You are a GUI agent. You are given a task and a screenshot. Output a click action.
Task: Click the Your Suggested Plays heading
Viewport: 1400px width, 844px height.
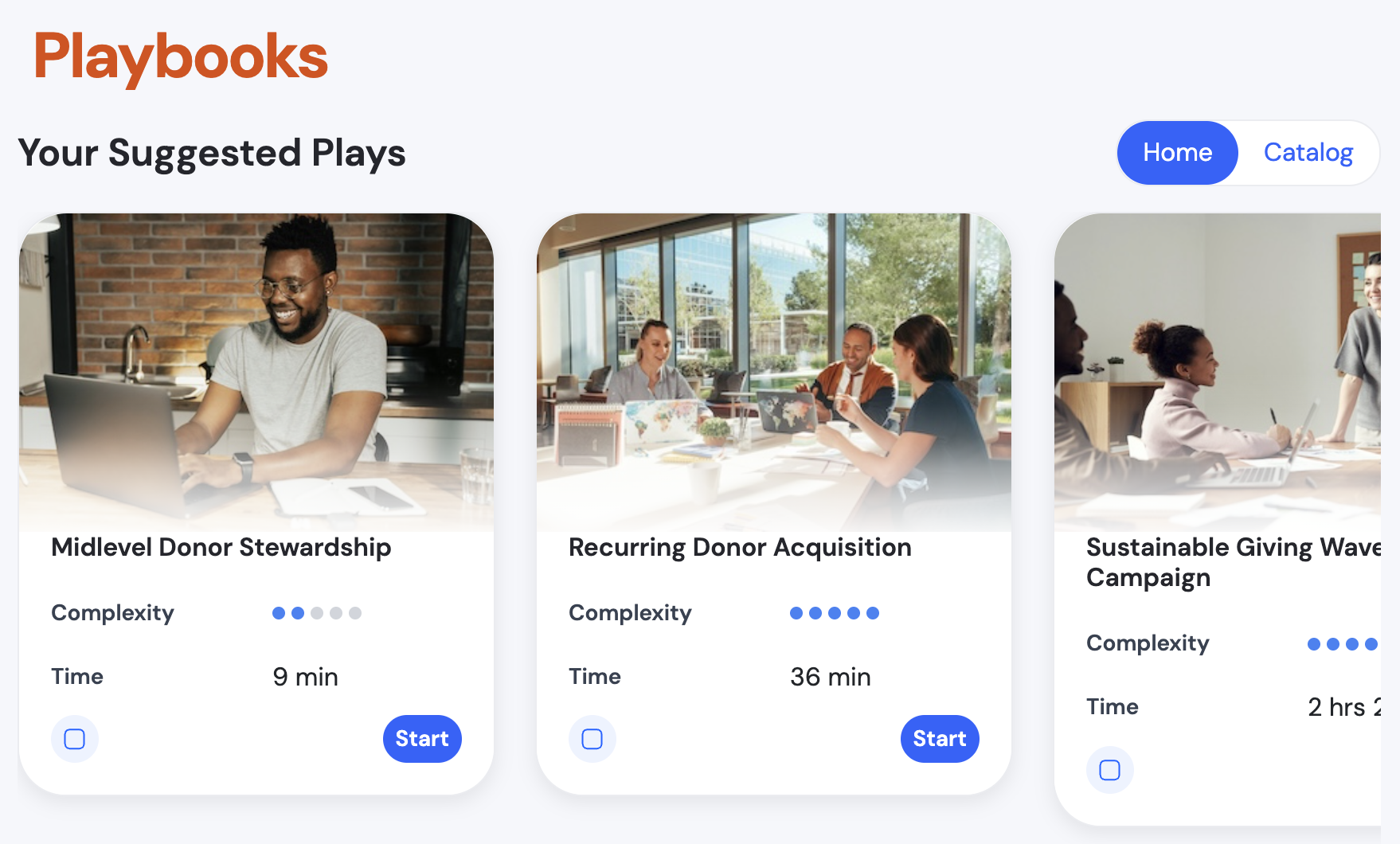click(x=212, y=153)
